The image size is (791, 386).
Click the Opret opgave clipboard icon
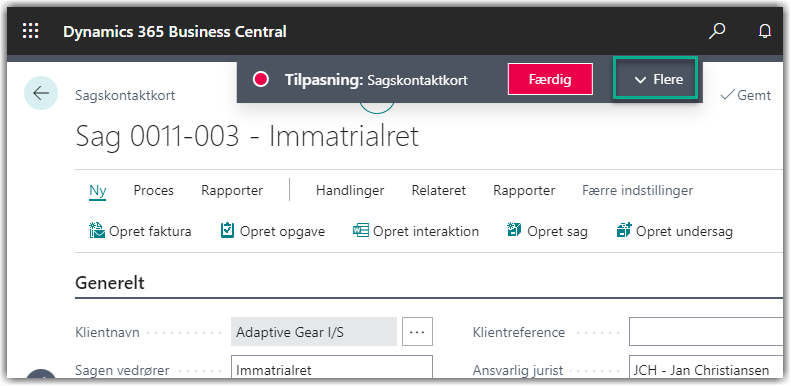tap(228, 231)
